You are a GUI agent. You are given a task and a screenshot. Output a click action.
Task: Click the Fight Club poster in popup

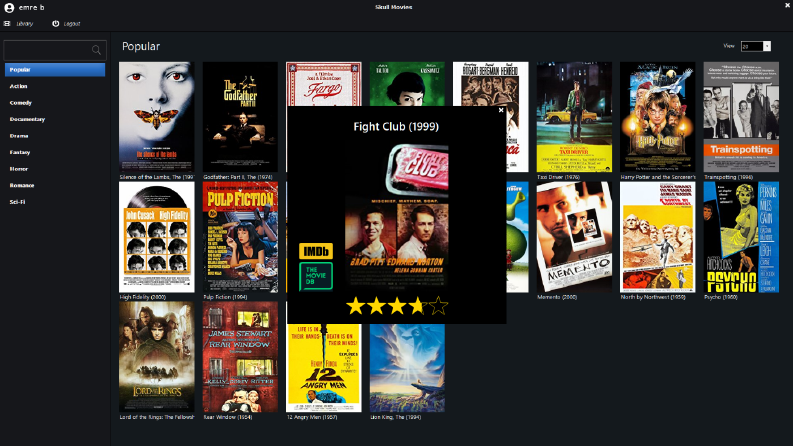[396, 216]
